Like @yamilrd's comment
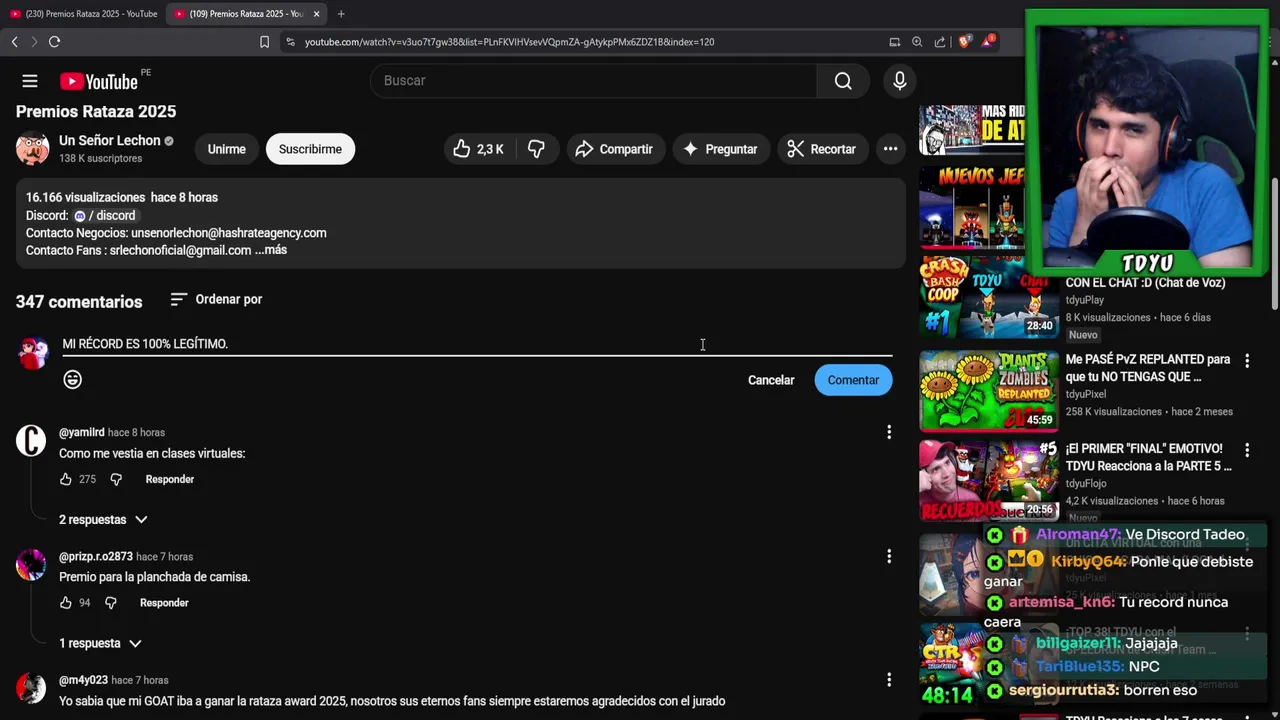The image size is (1280, 720). coord(66,479)
